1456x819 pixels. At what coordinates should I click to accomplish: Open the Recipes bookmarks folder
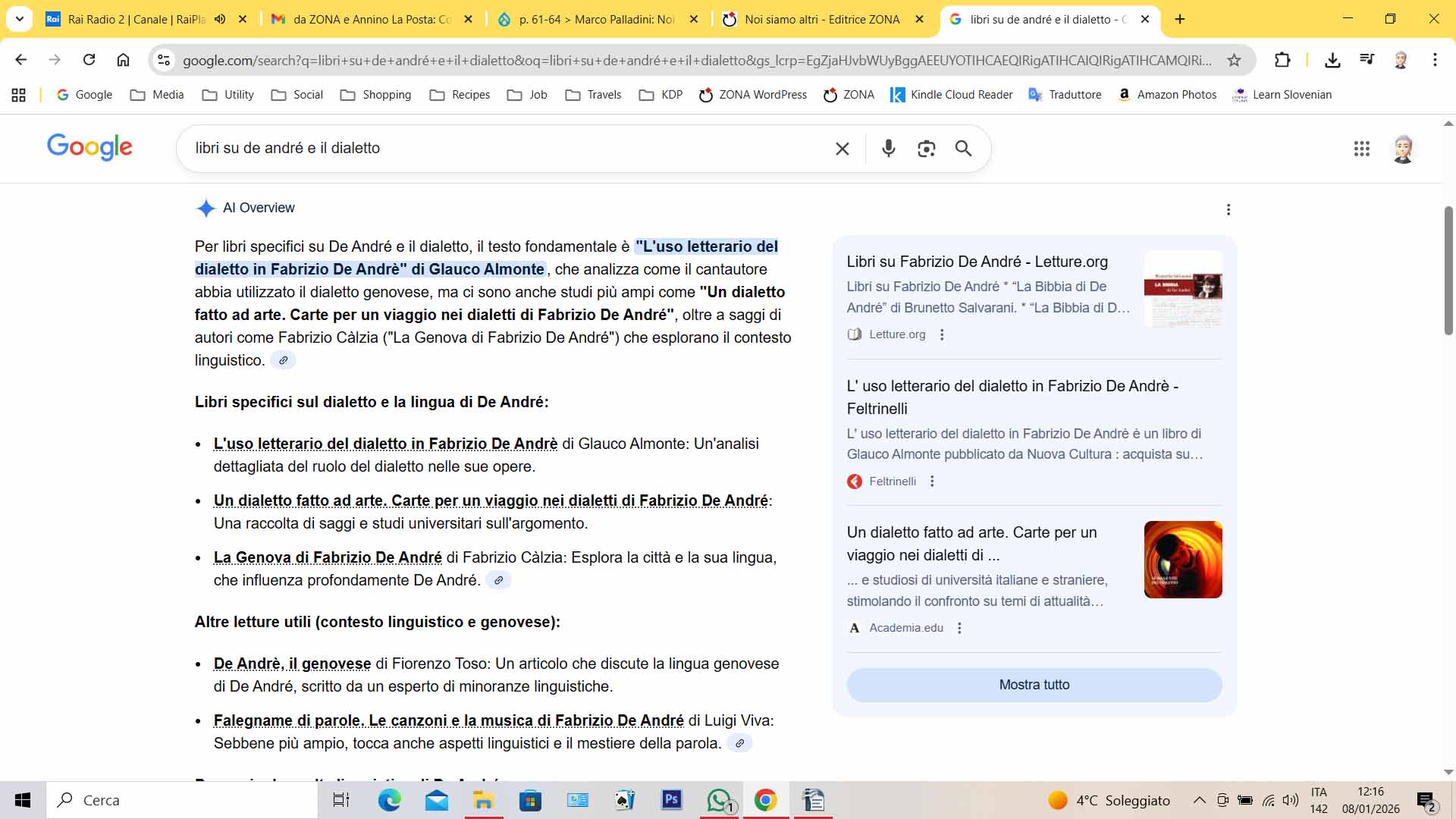coord(460,95)
